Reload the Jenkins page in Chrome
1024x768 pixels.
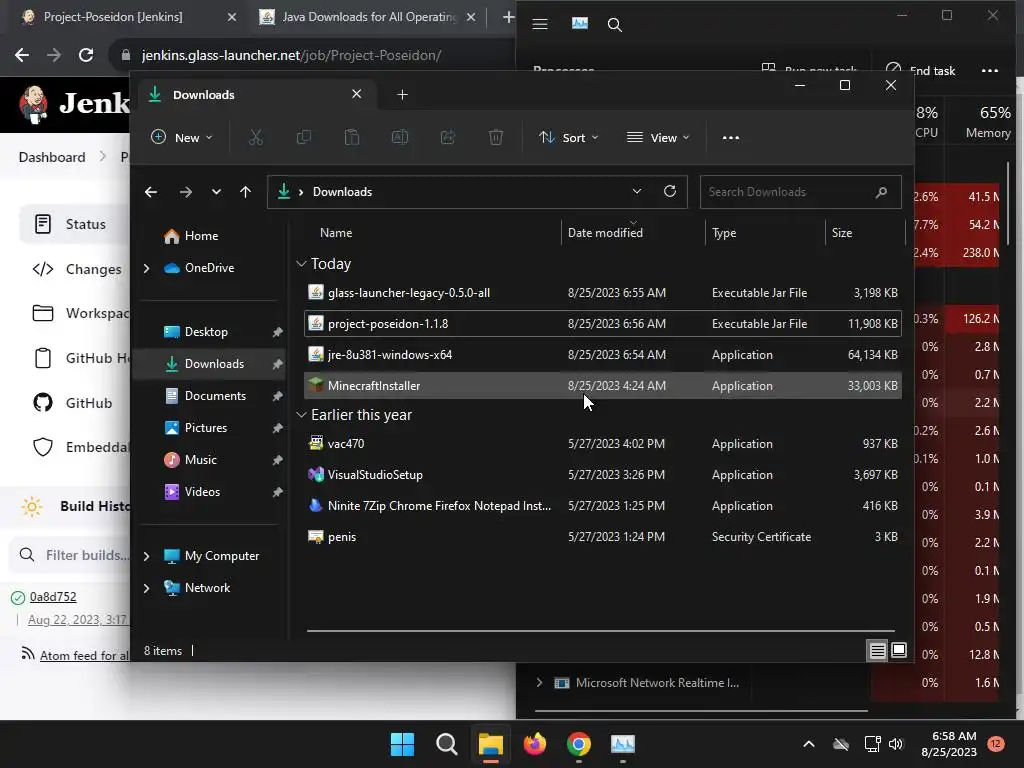86,56
